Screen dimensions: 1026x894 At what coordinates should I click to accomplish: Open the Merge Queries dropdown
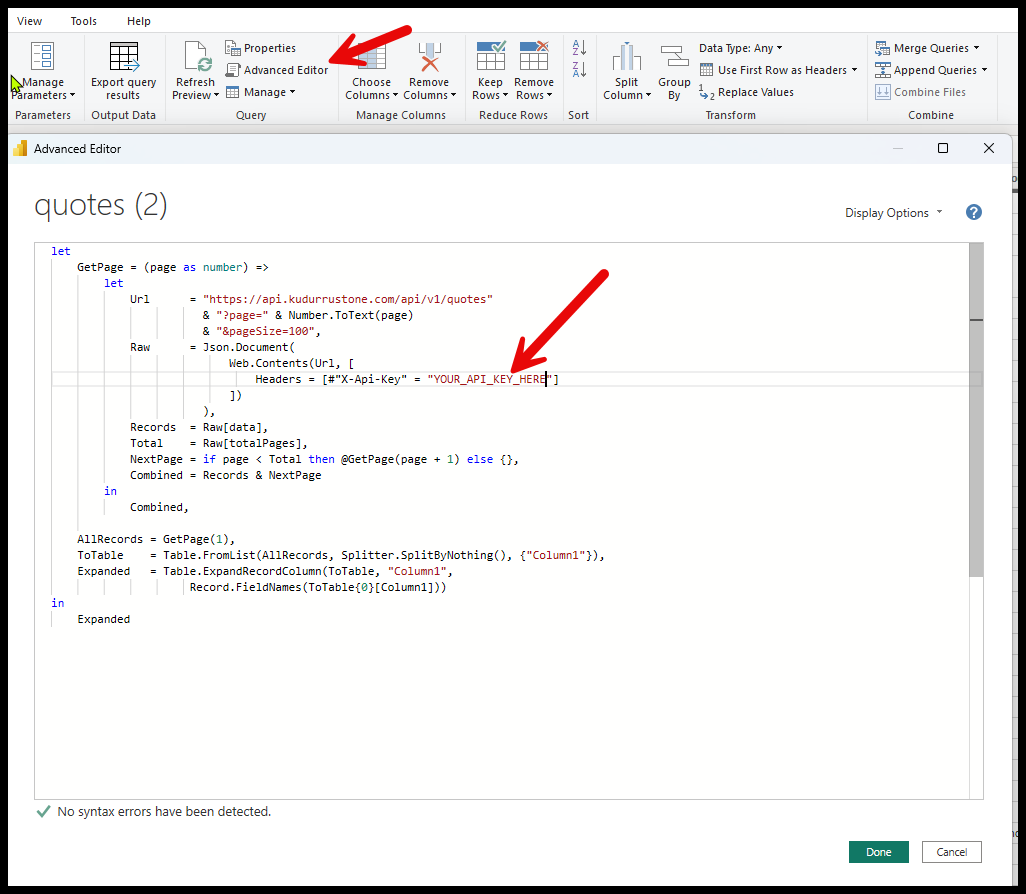point(927,48)
